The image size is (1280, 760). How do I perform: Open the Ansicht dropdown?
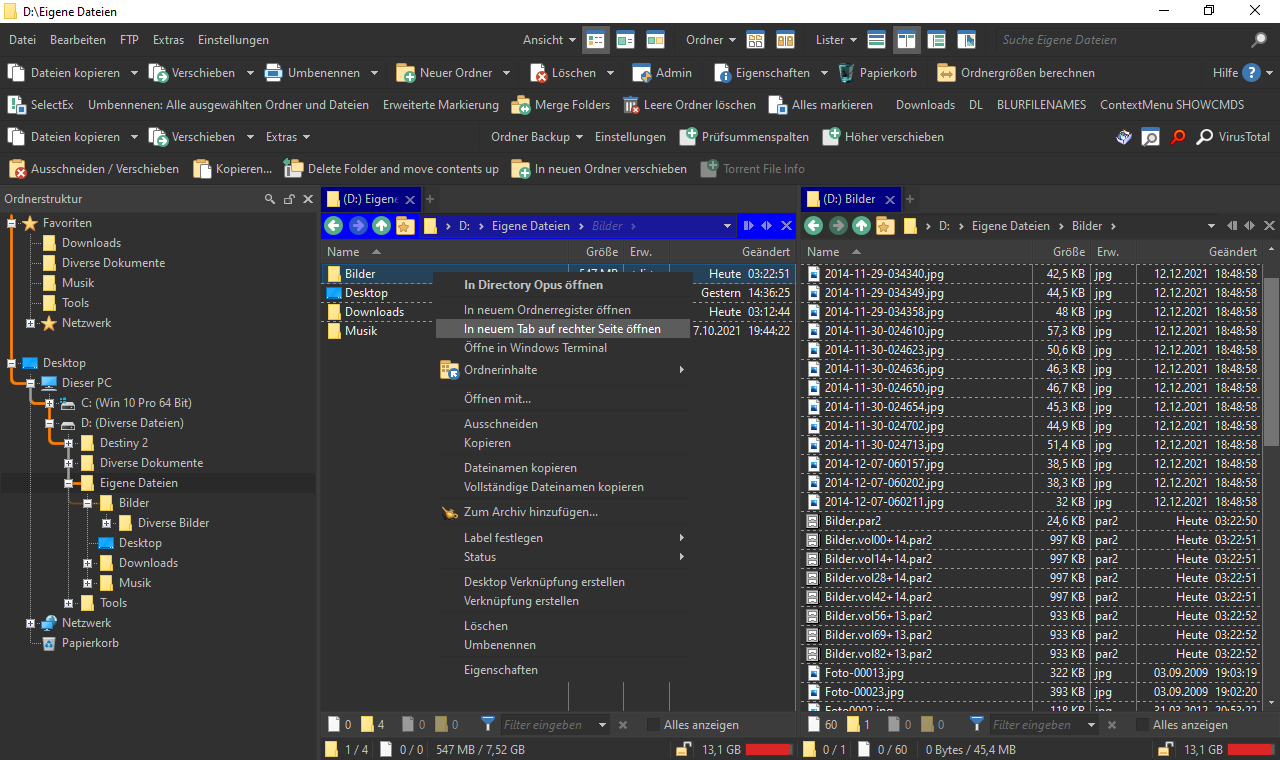pyautogui.click(x=549, y=40)
